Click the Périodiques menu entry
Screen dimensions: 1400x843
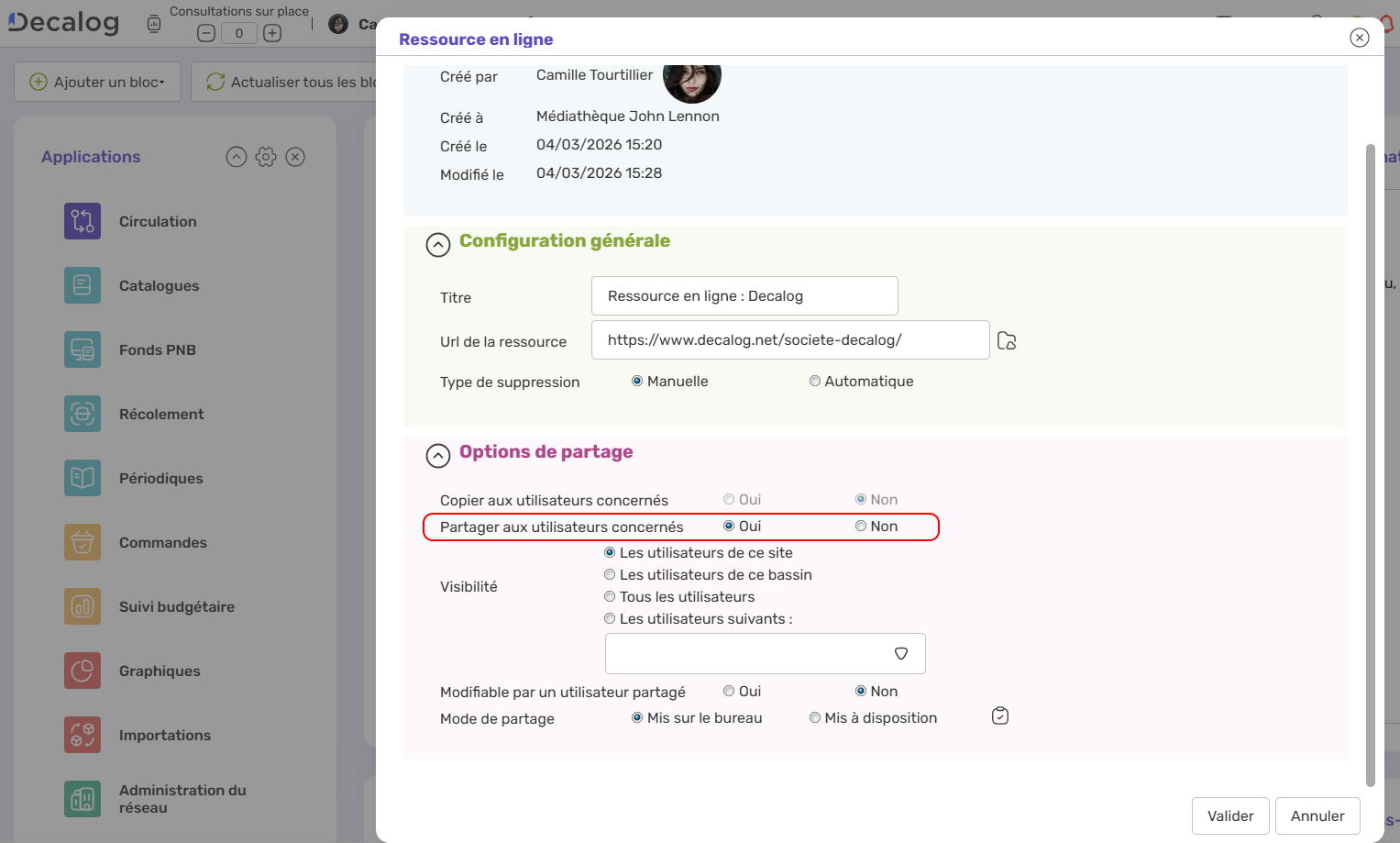160,478
